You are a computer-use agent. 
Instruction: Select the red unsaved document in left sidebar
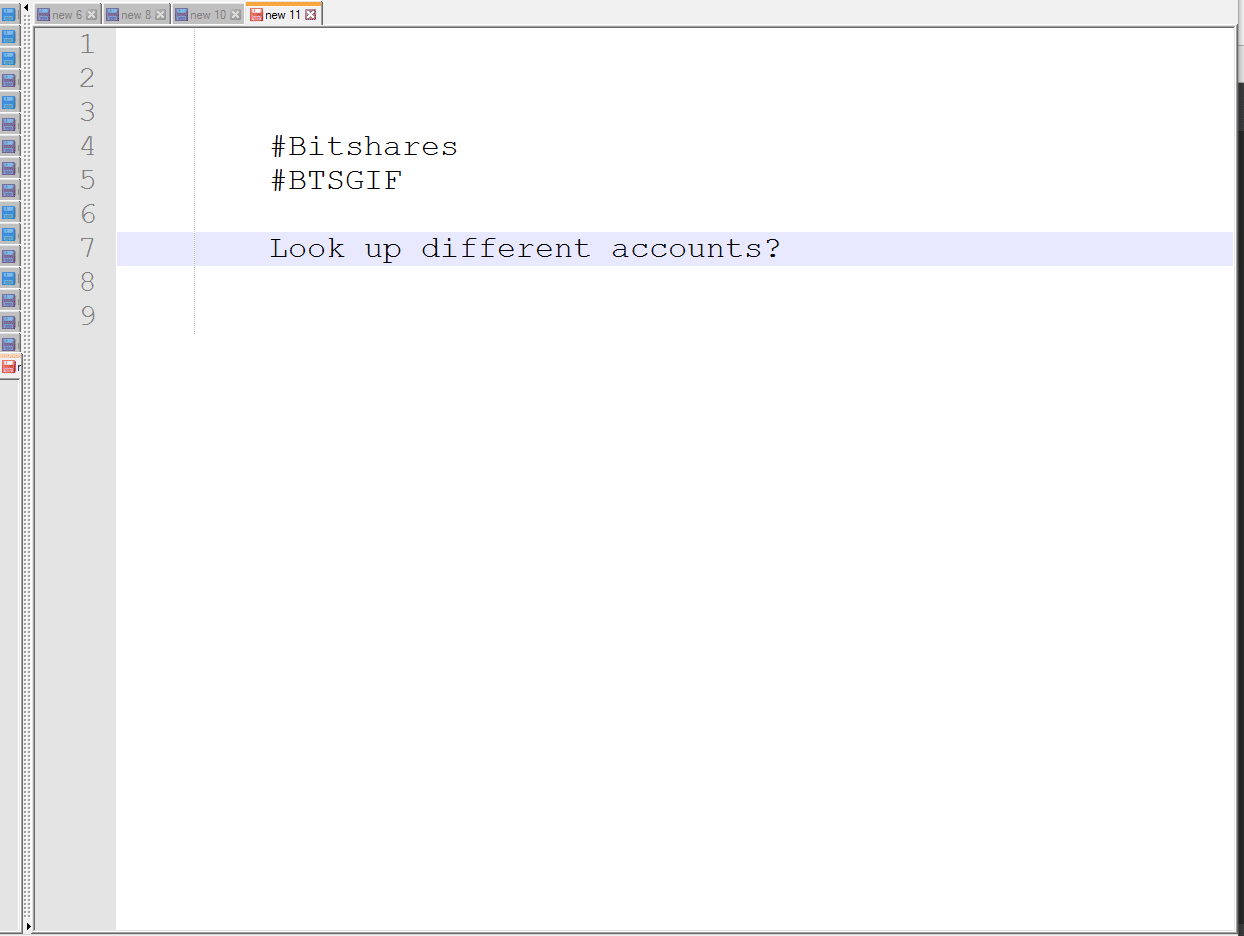click(x=9, y=367)
